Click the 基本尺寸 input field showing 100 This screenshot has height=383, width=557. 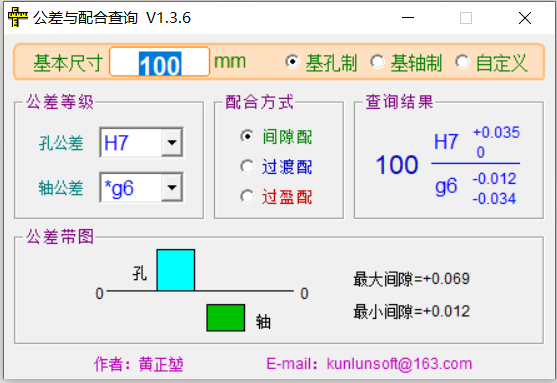click(x=159, y=62)
